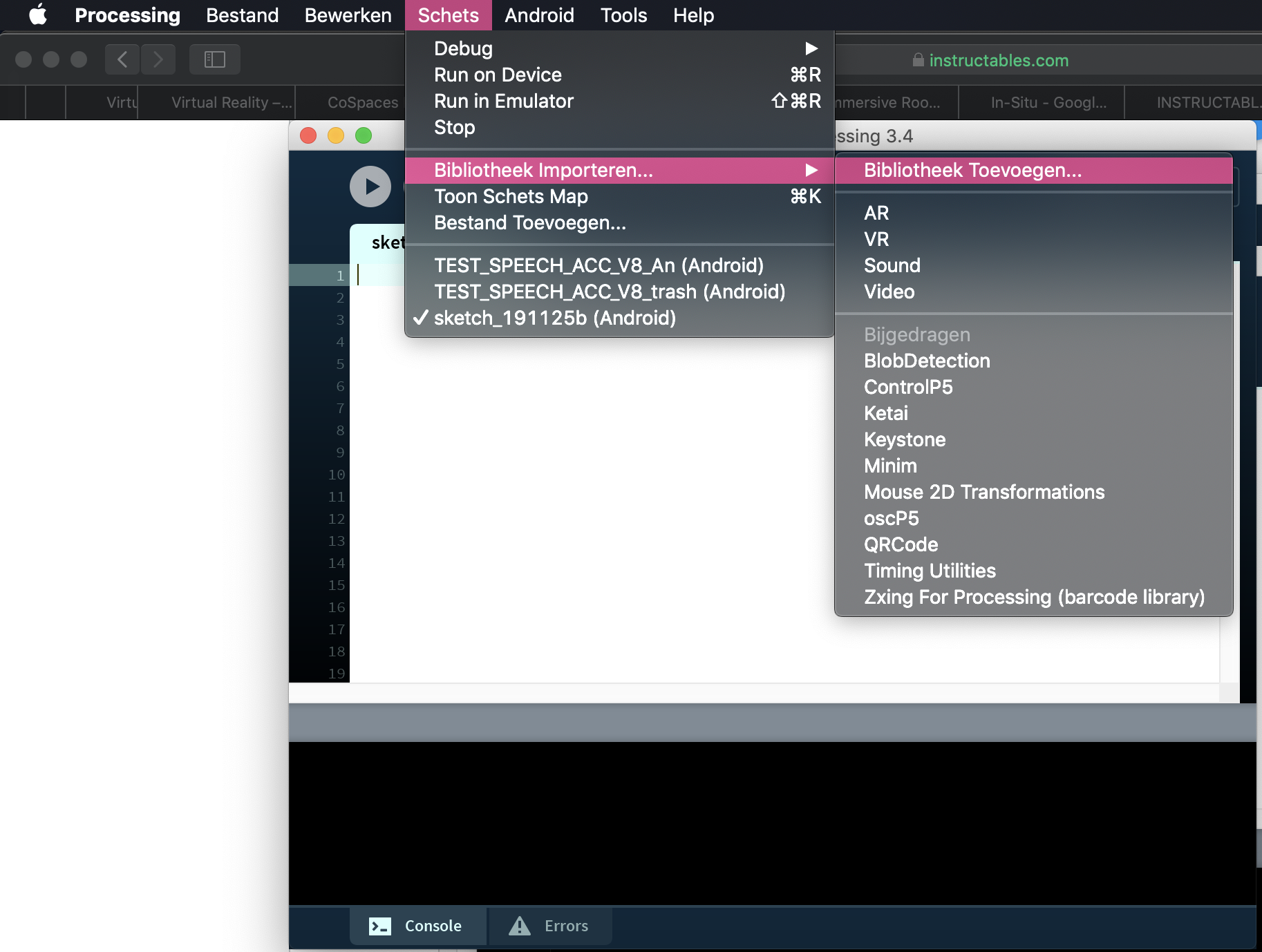Maximize Processing window with green button
Viewport: 1262px width, 952px height.
pos(364,135)
